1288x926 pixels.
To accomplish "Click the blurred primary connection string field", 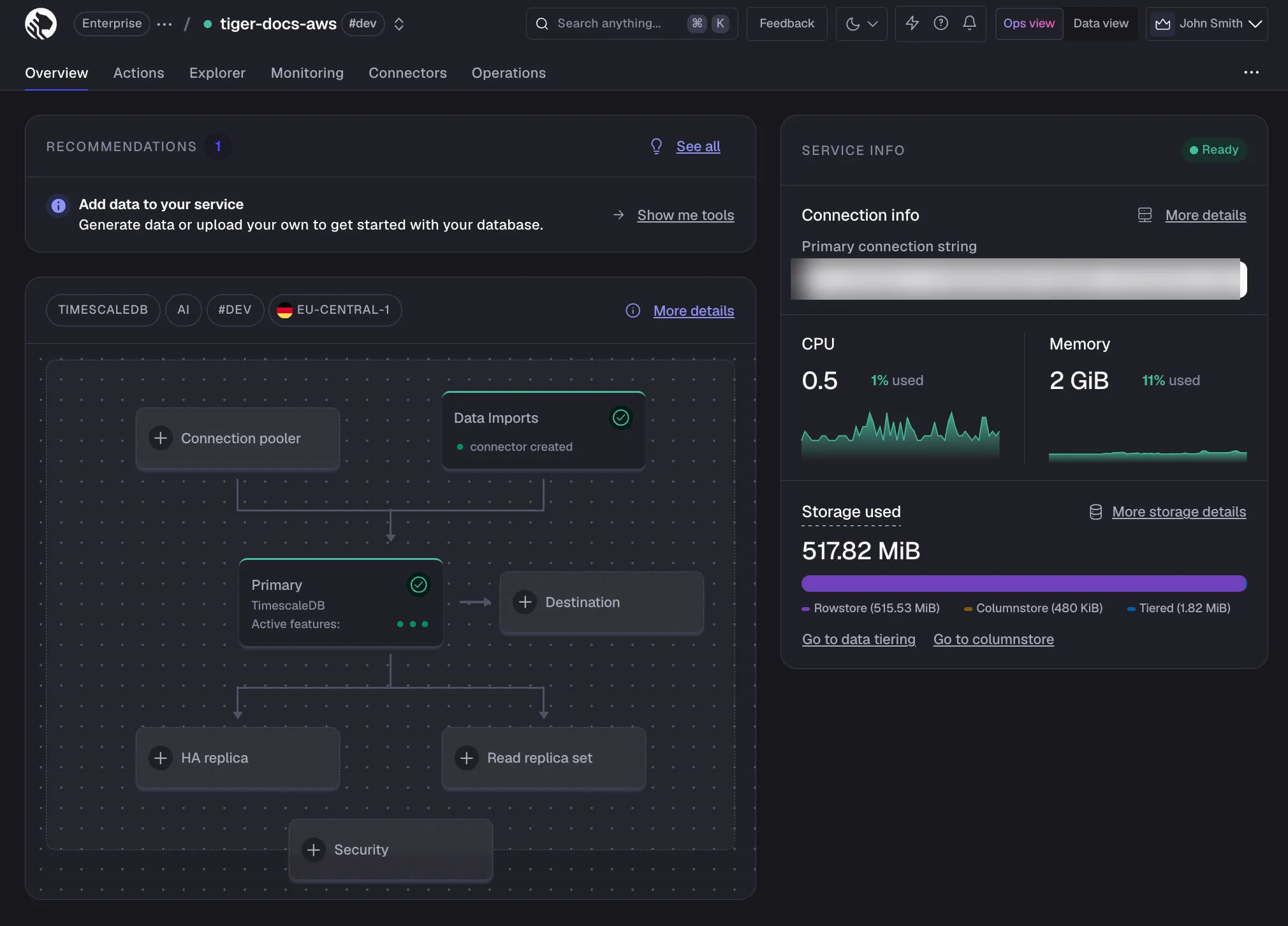I will [1019, 279].
